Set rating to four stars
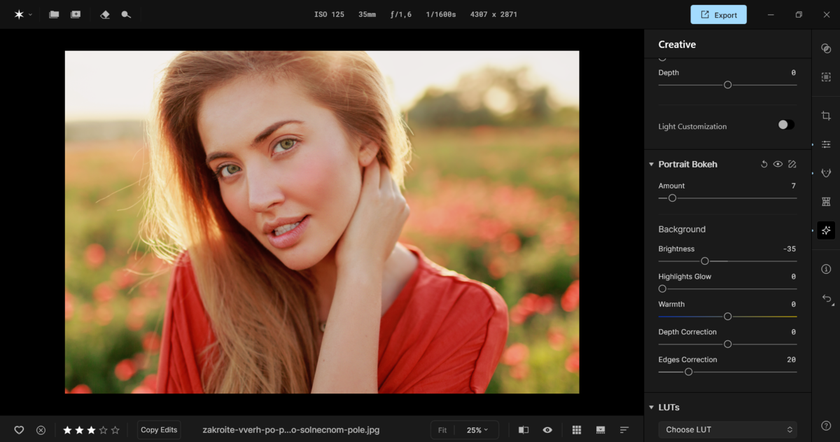 [x=103, y=430]
